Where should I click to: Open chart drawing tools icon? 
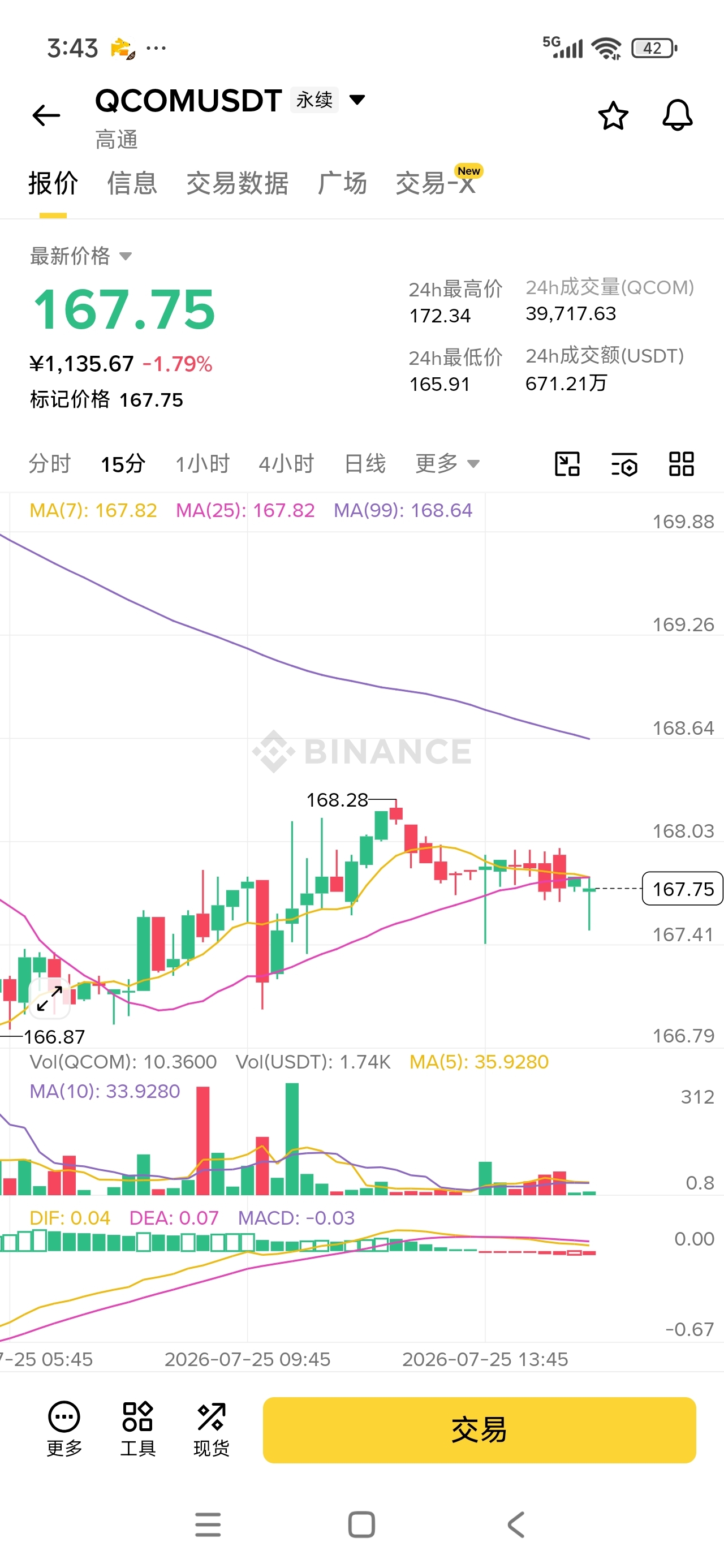567,464
